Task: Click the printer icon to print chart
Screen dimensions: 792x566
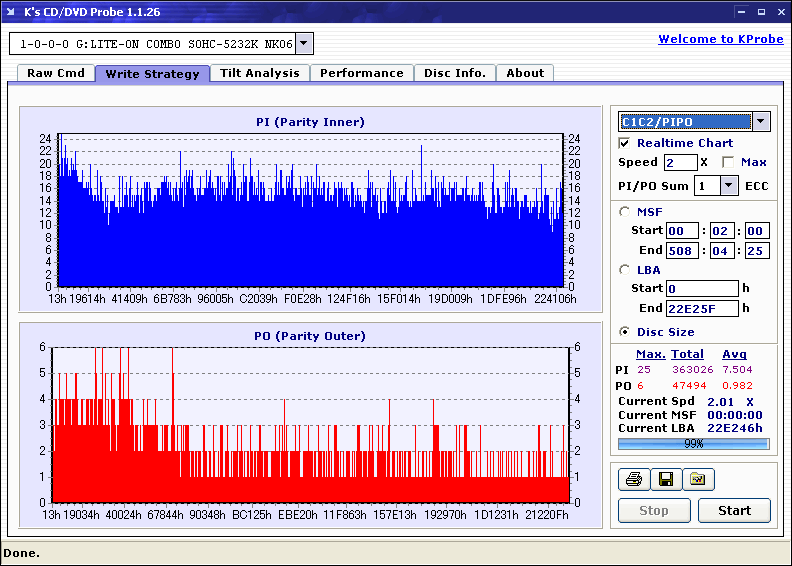Action: pyautogui.click(x=633, y=480)
